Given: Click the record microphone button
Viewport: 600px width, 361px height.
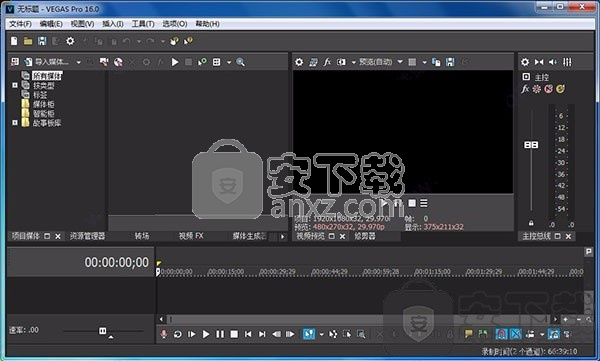Looking at the screenshot, I should (x=164, y=334).
